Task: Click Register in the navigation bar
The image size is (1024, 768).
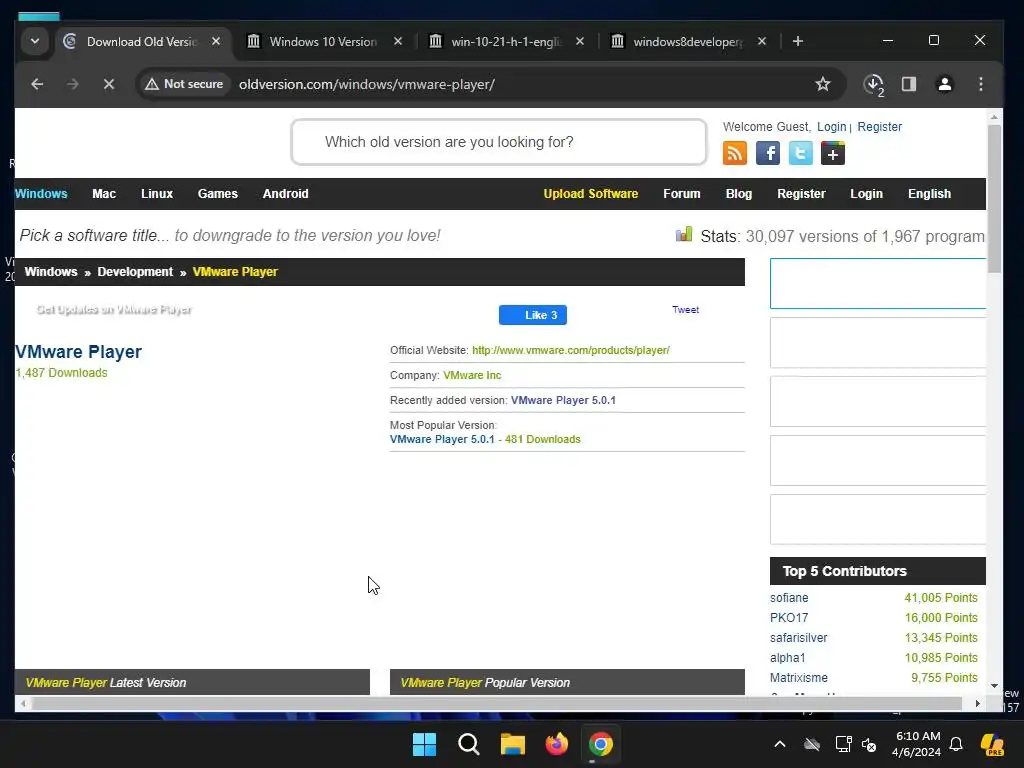Action: 801,194
